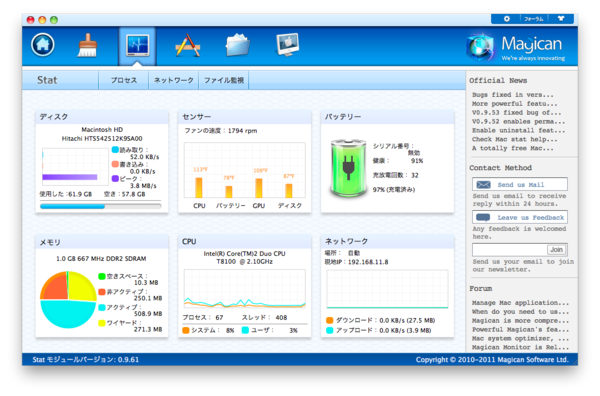
Task: Switch to the Stat tab
Action: tap(47, 80)
